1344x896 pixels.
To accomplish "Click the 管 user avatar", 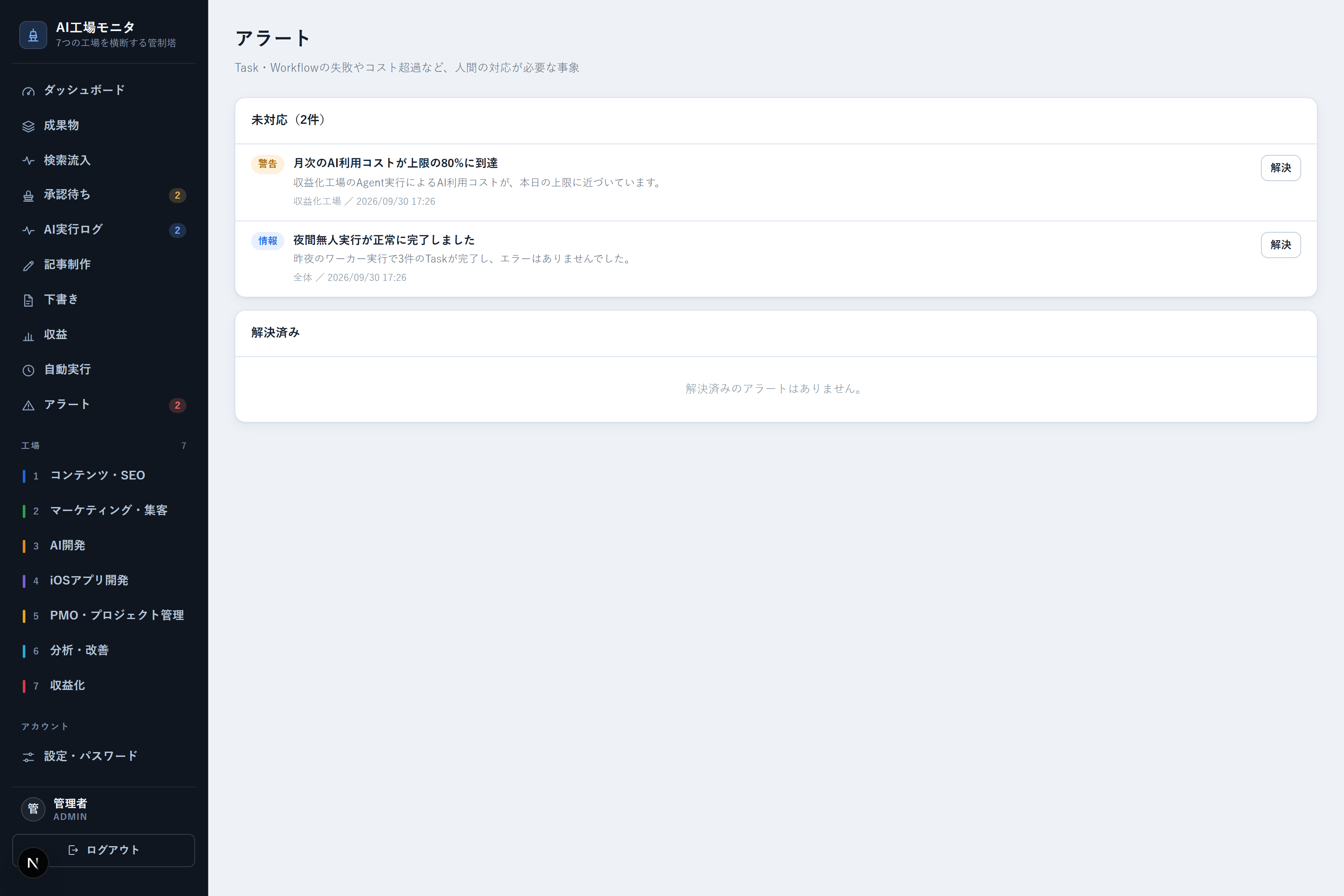I will [x=33, y=809].
